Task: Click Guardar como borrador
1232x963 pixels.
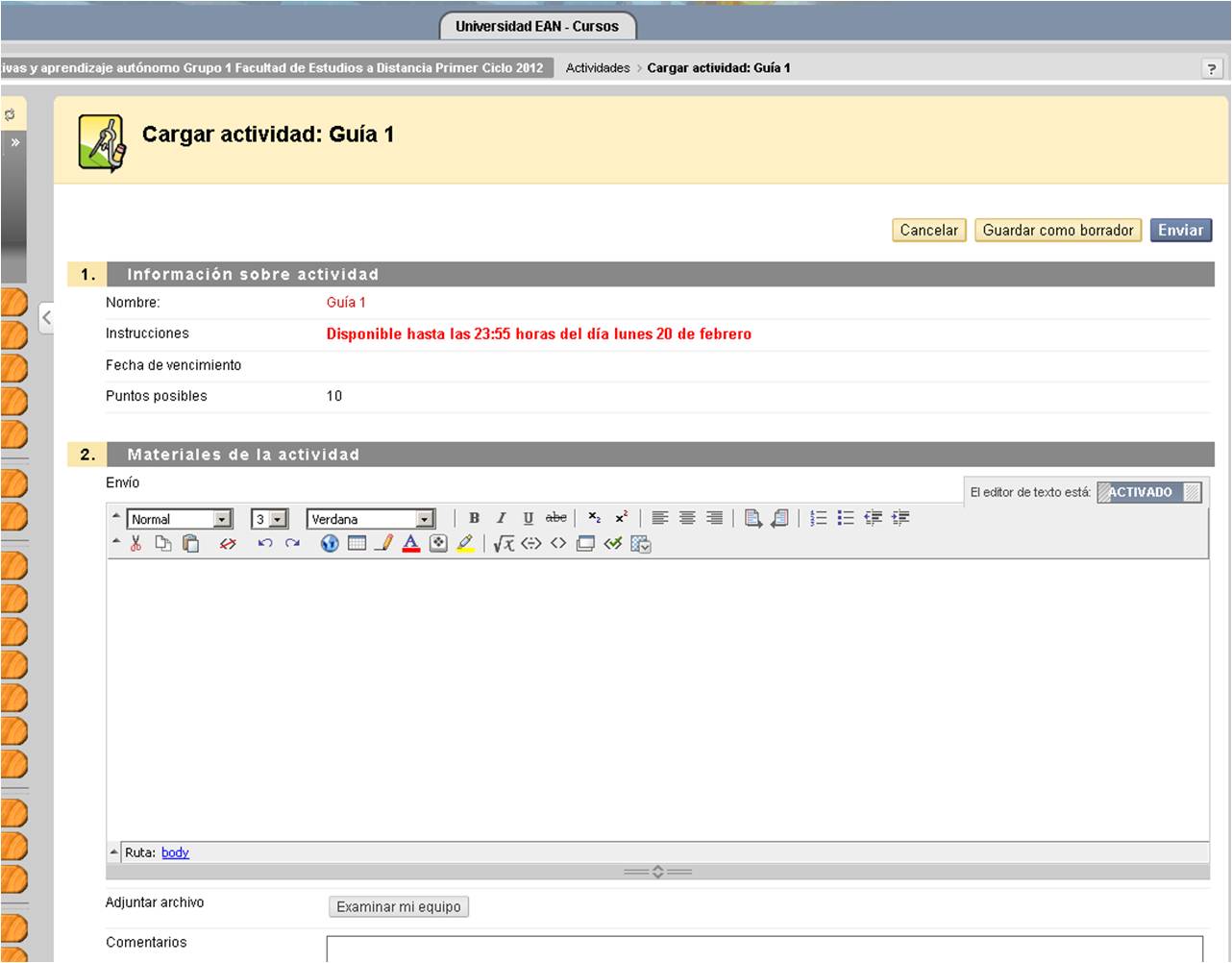Action: pos(1057,231)
